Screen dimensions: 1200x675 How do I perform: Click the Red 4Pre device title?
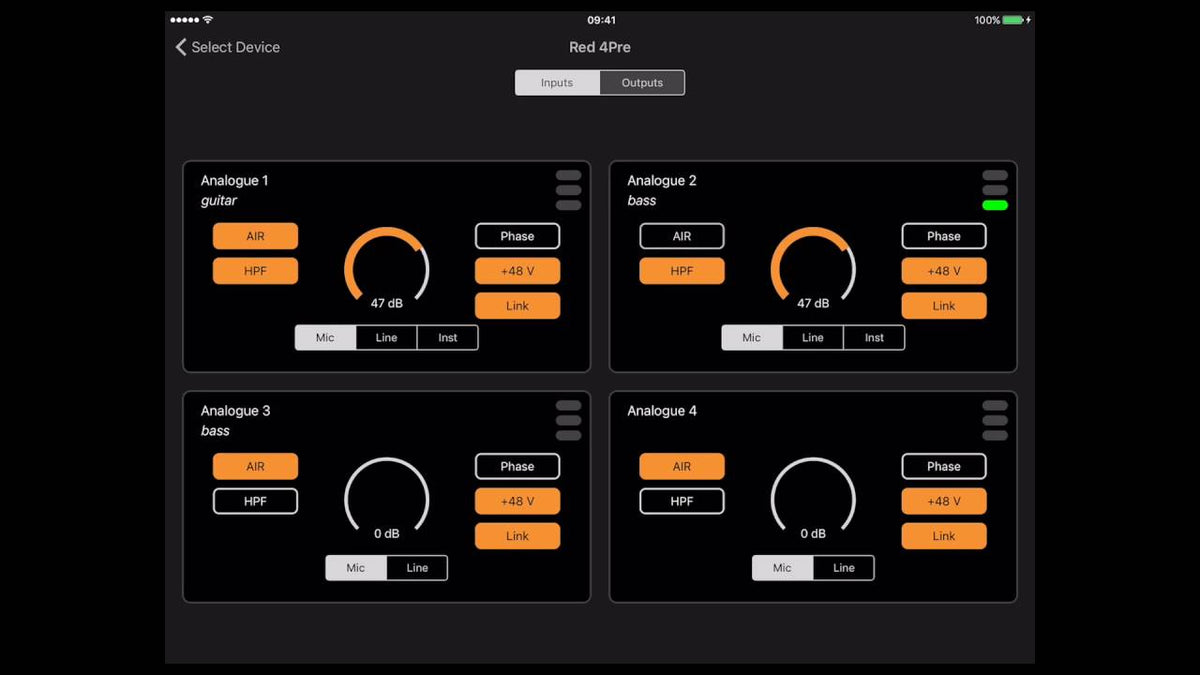coord(600,47)
